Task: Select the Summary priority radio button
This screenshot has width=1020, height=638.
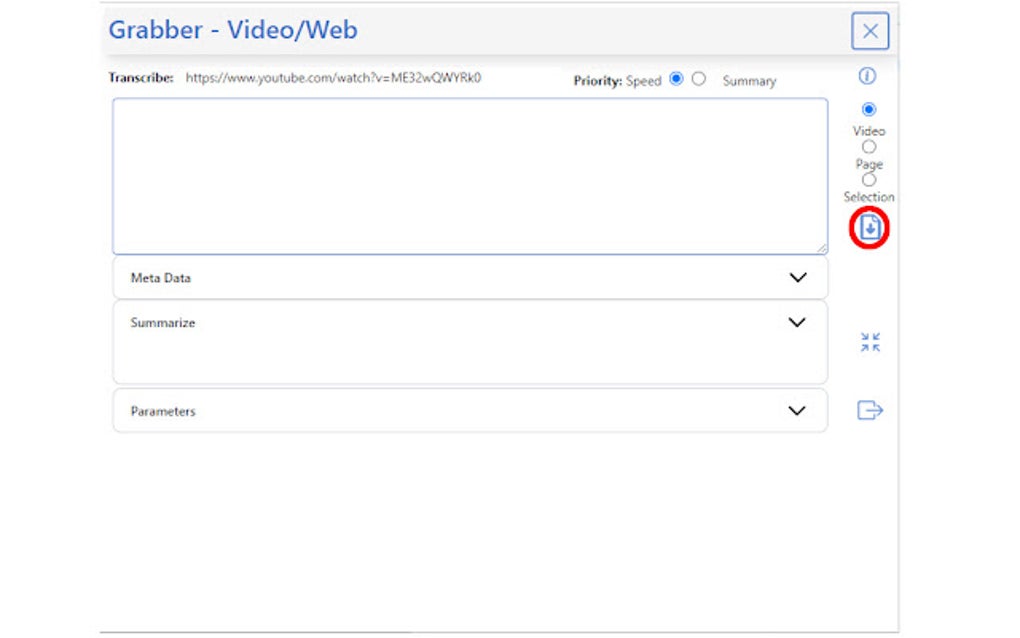Action: (x=698, y=79)
